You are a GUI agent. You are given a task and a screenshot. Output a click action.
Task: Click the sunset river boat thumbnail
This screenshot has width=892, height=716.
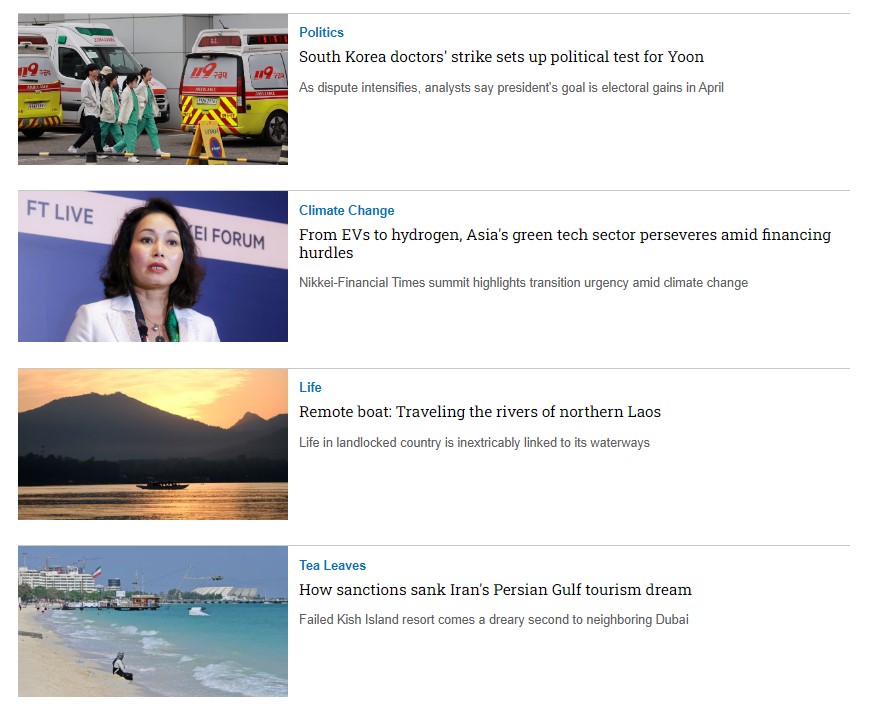(153, 444)
